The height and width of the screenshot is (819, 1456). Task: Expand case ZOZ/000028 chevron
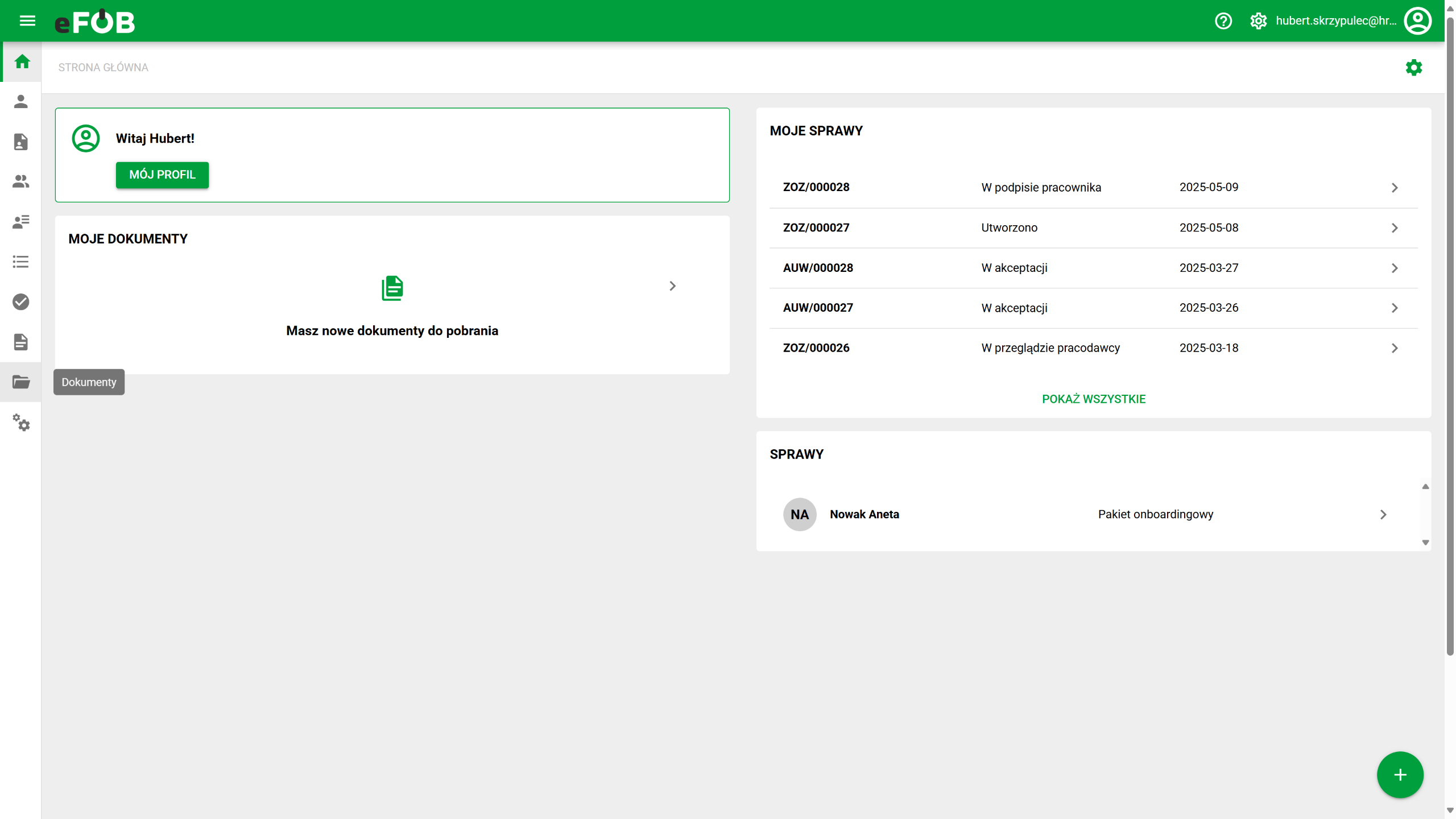(x=1394, y=188)
